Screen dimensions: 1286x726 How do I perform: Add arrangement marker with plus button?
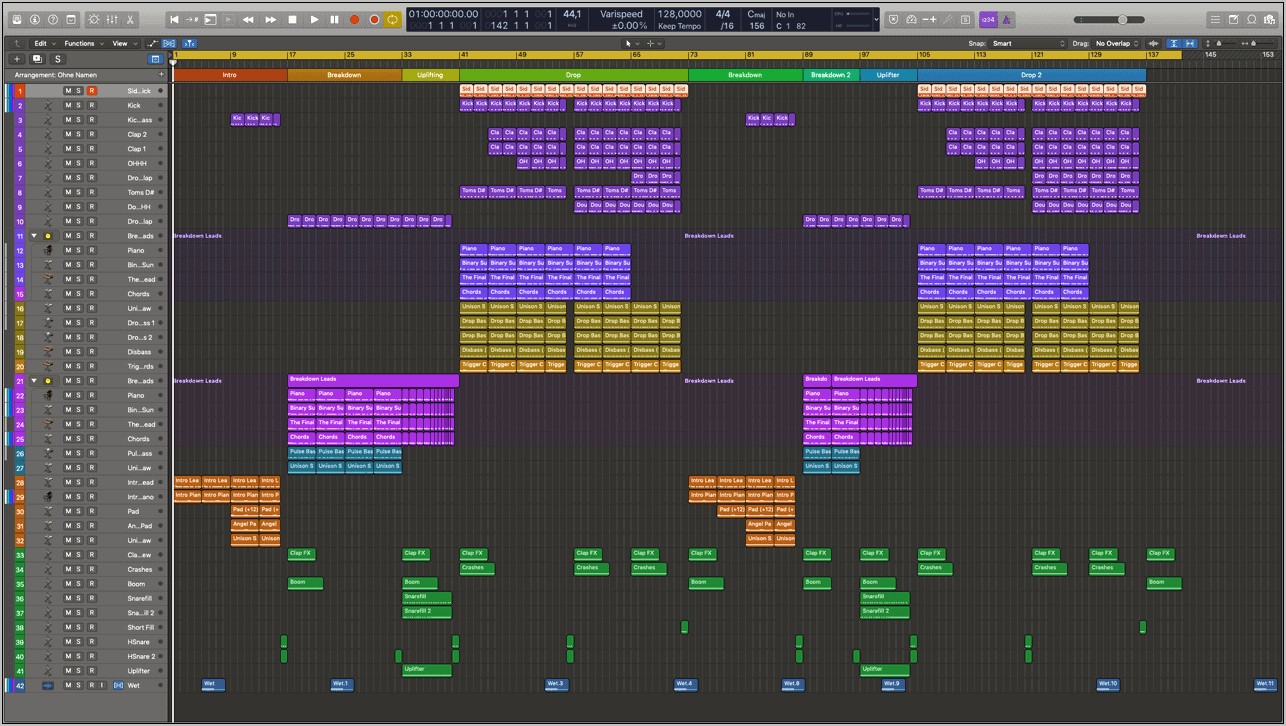(160, 75)
